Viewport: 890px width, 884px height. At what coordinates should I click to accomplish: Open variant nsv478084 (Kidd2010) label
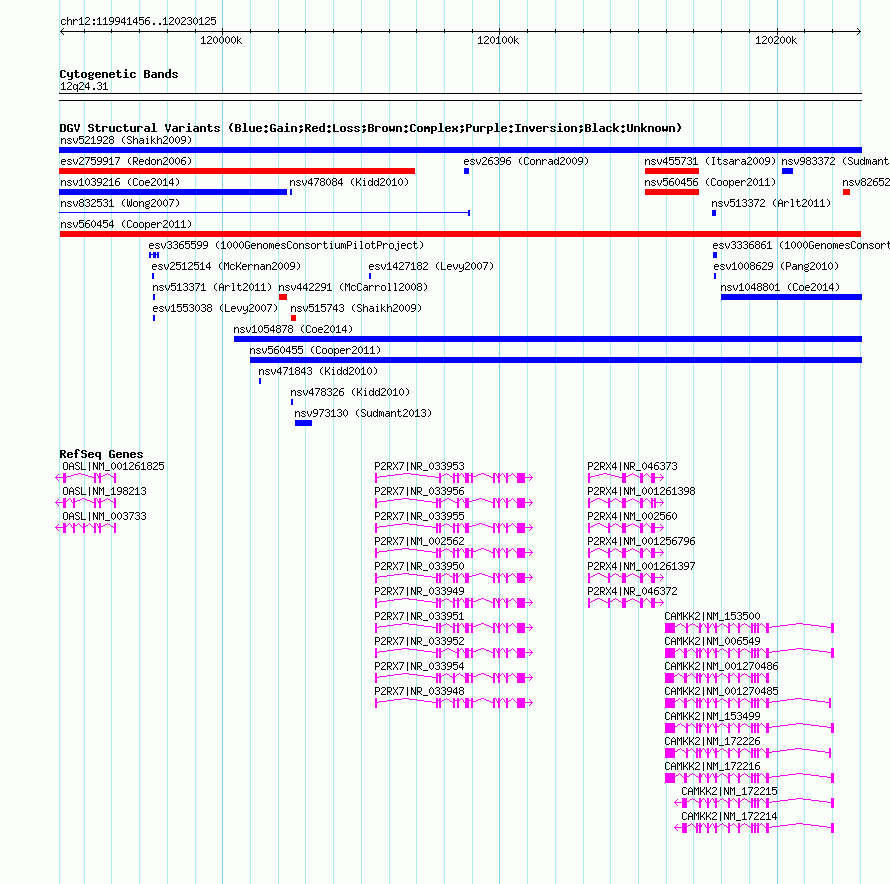[349, 182]
